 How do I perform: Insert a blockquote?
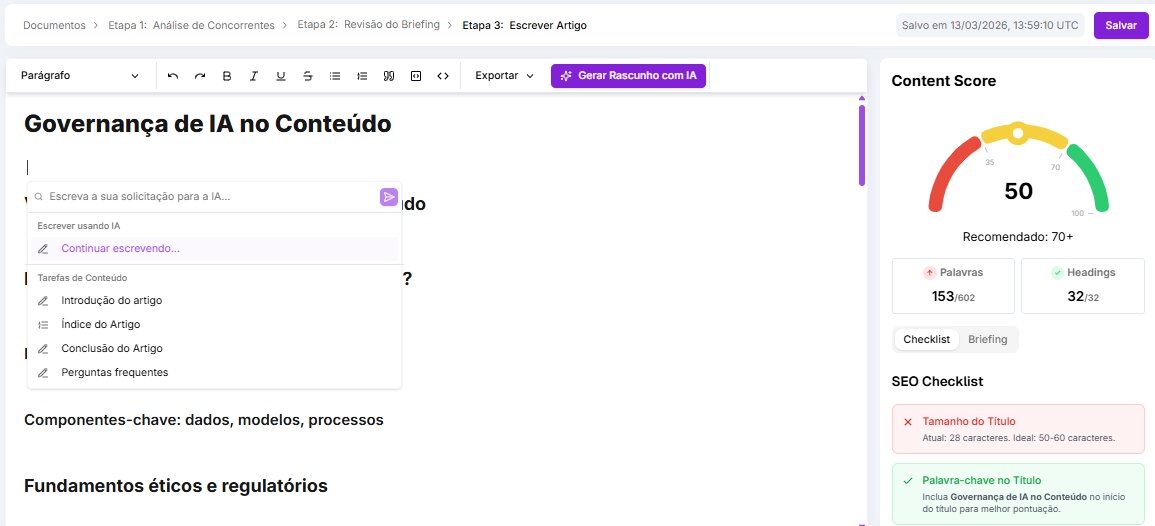[x=389, y=76]
